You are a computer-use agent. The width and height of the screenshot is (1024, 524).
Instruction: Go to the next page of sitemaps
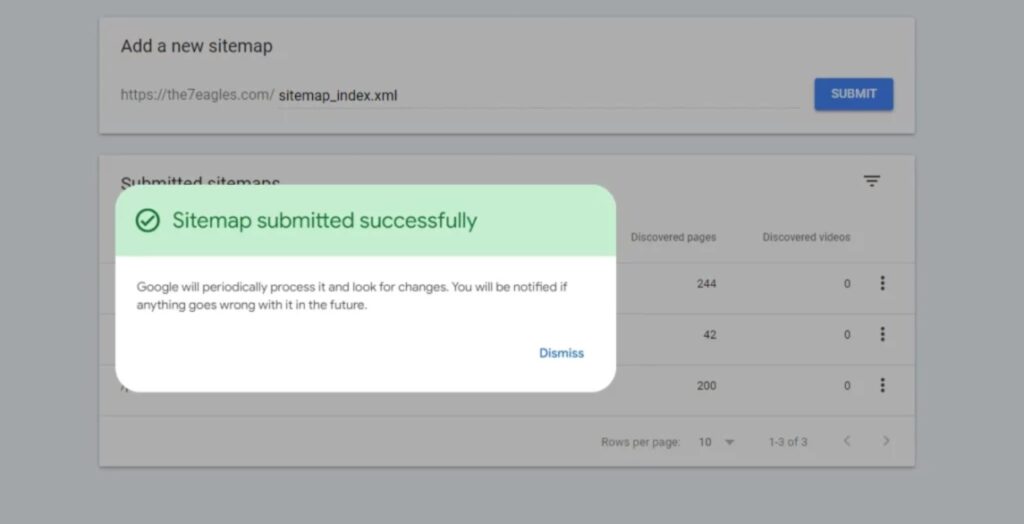tap(886, 441)
